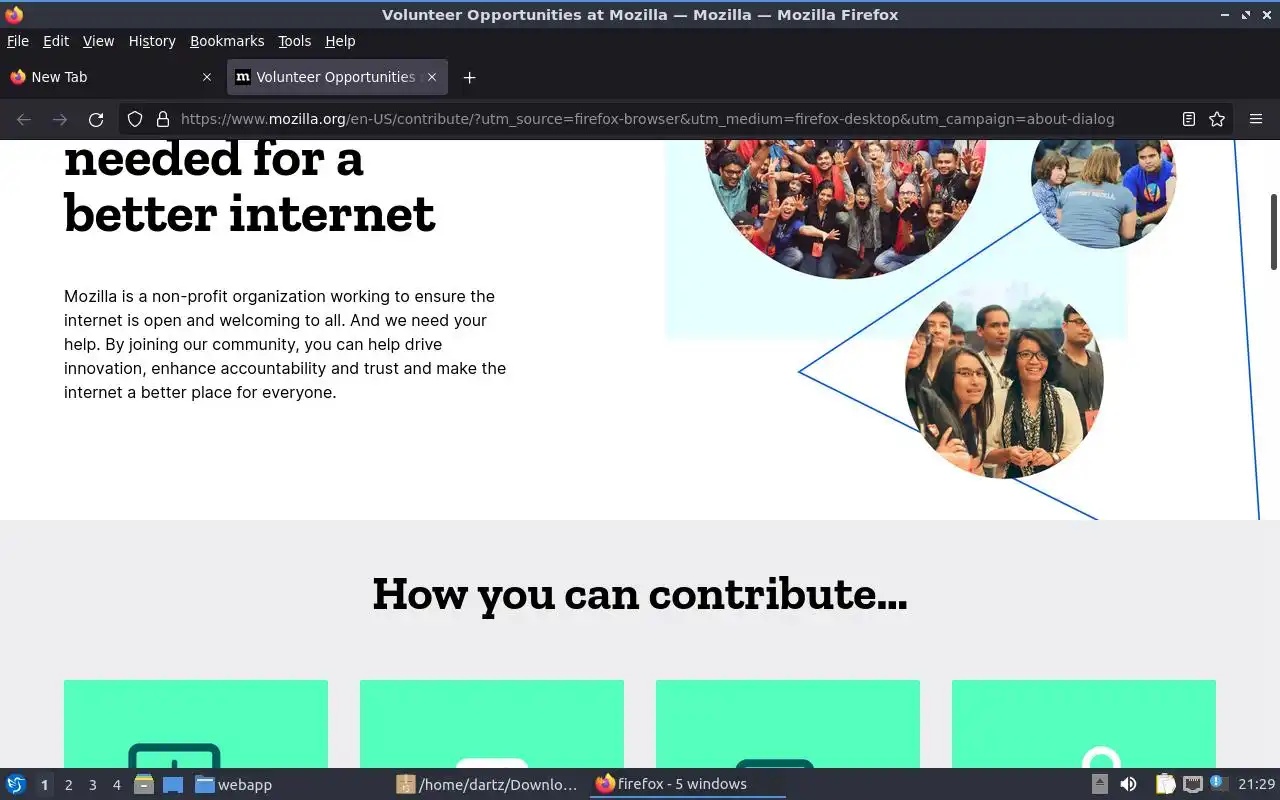The image size is (1280, 800).
Task: Click the second green contribute card
Action: tap(492, 724)
